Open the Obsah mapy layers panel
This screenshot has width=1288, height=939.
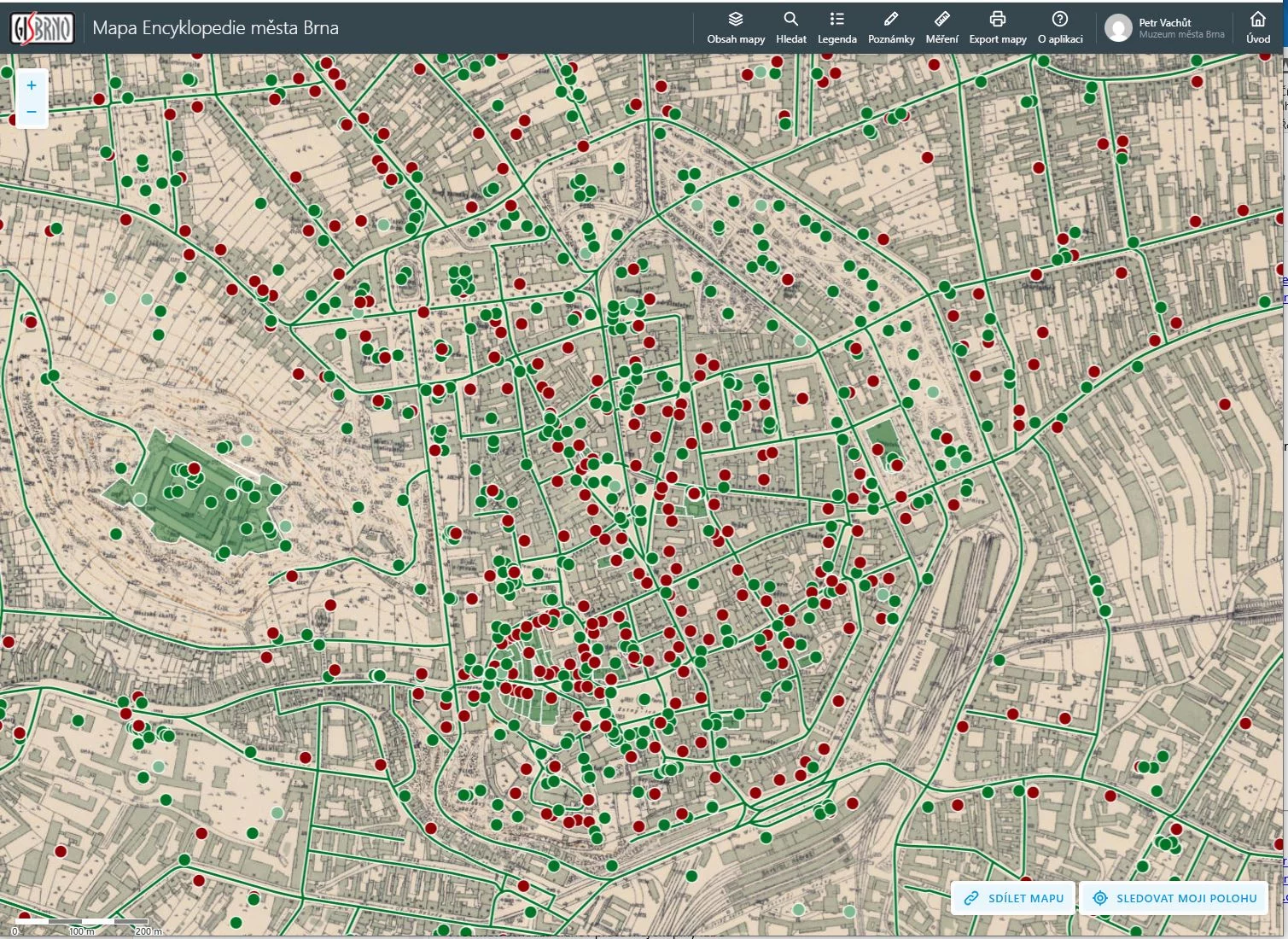736,27
